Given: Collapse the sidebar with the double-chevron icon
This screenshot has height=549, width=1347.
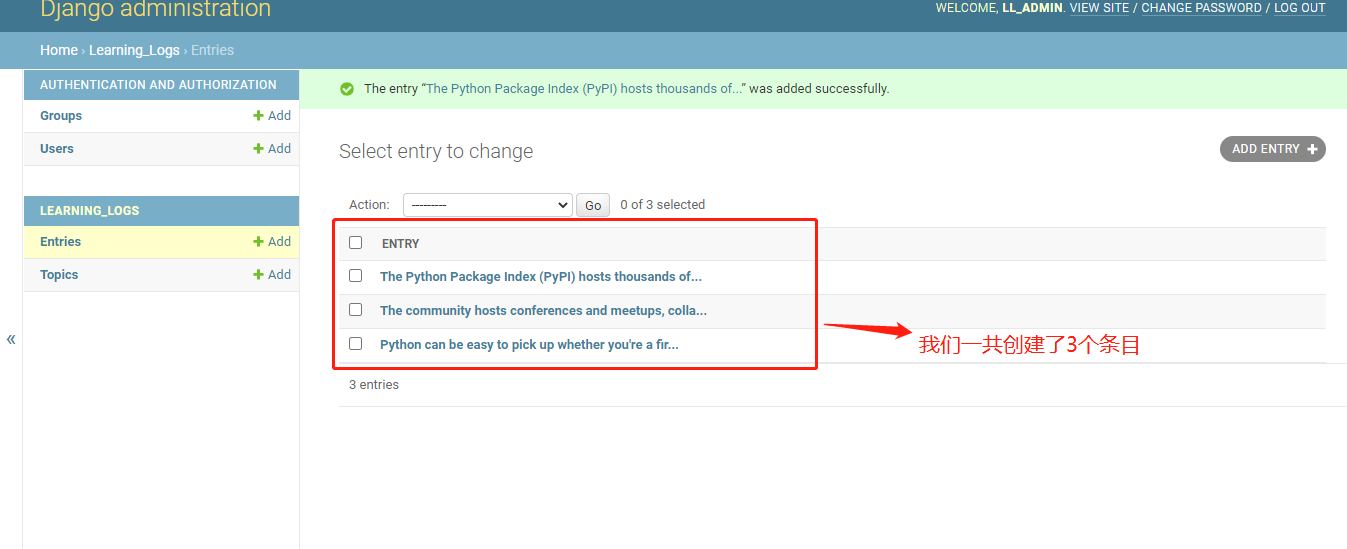Looking at the screenshot, I should tap(11, 339).
